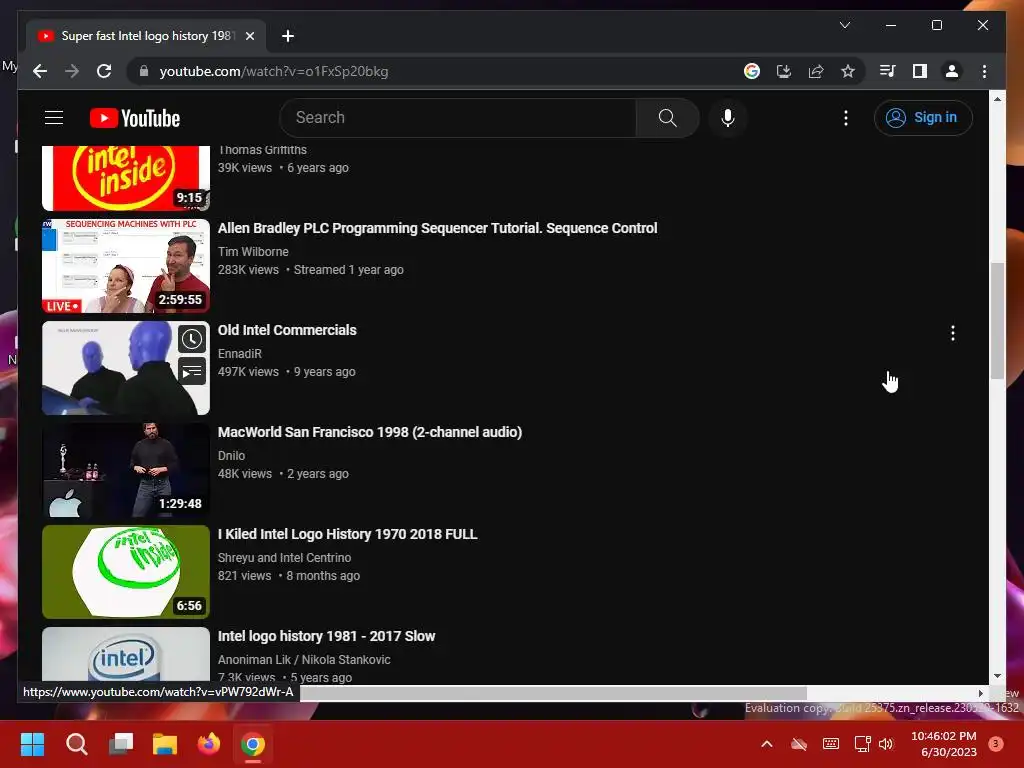The width and height of the screenshot is (1024, 768).
Task: Click the install app icon in address bar
Action: [x=784, y=71]
